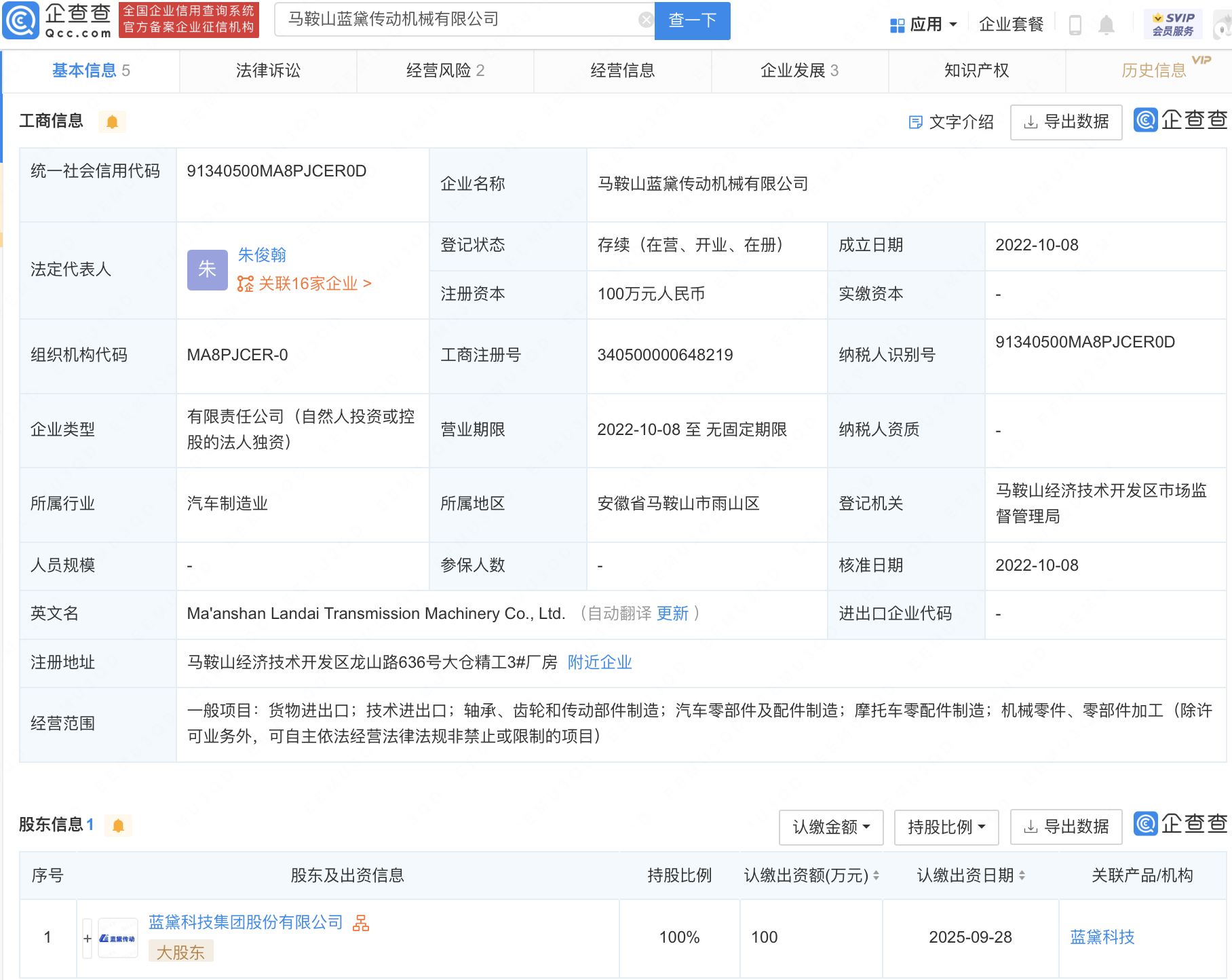Switch to 法律诉讼 tab
Screen dimensions: 1232x980
[268, 71]
